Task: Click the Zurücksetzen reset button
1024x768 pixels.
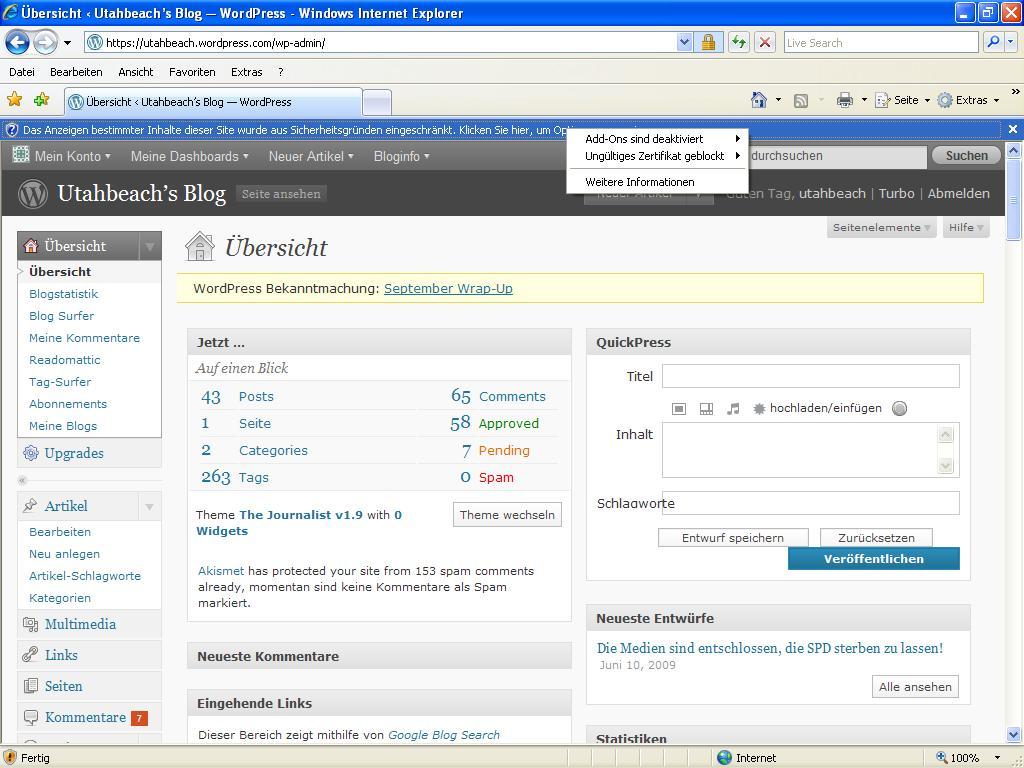Action: pos(876,537)
